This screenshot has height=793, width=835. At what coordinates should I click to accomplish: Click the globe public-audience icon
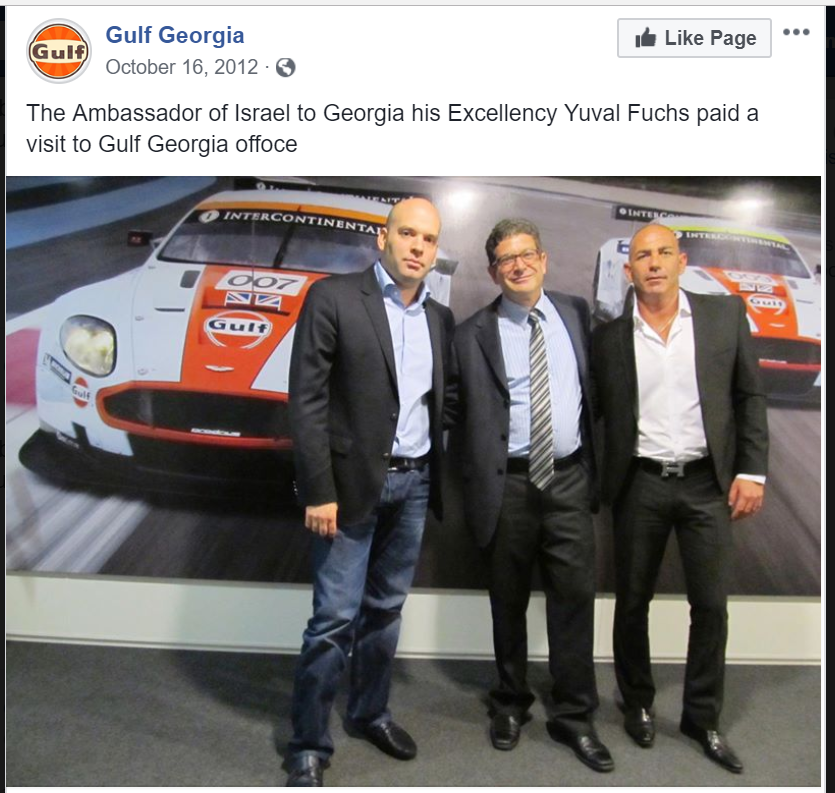(x=285, y=68)
